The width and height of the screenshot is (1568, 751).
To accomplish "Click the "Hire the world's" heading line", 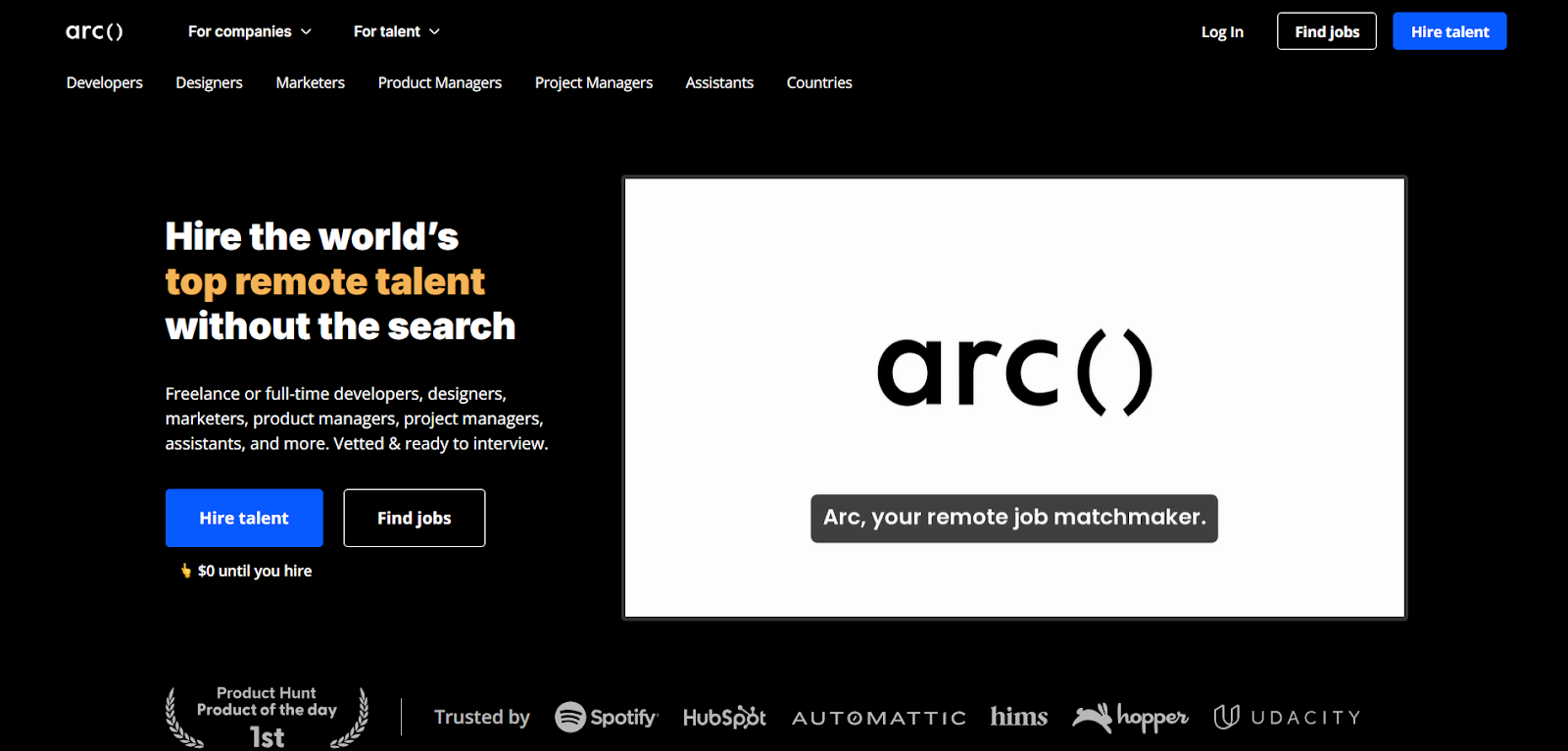I will pos(312,236).
